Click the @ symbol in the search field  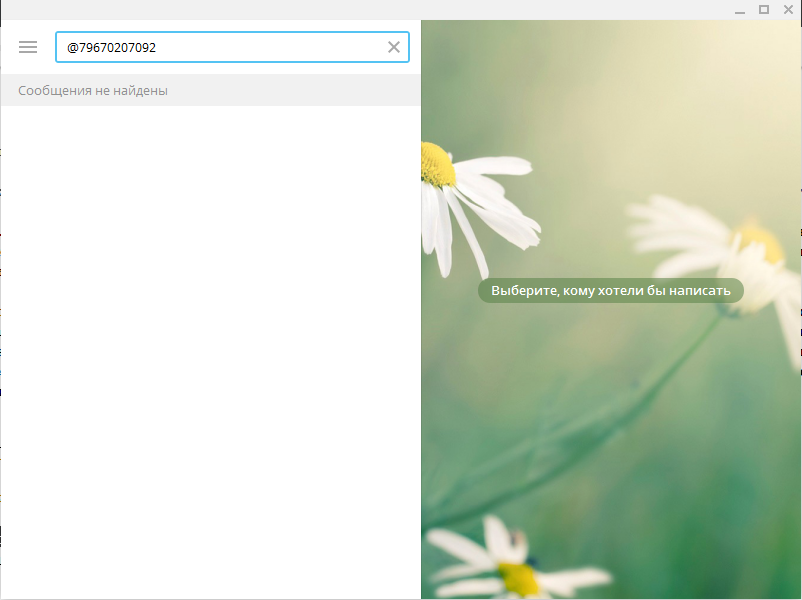72,47
